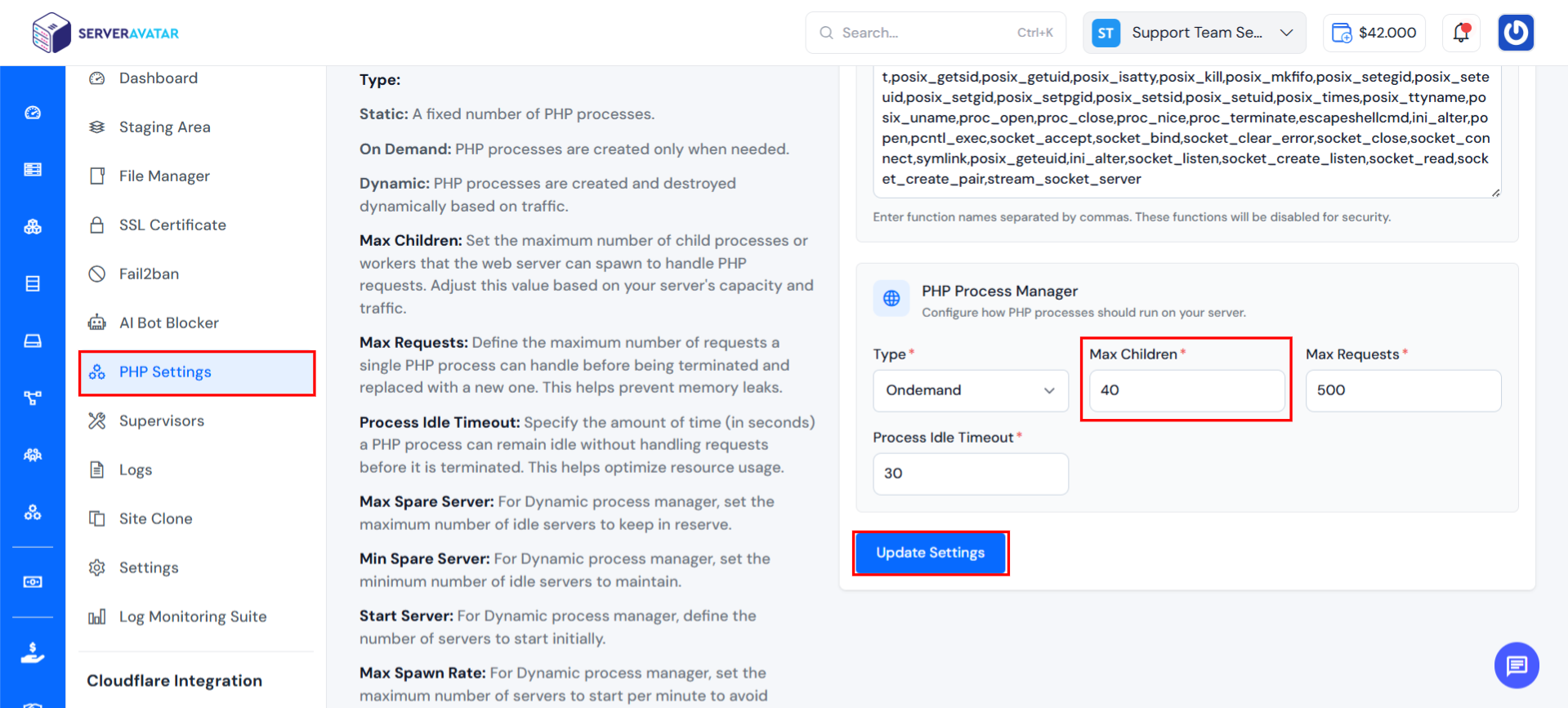
Task: Click the Update Settings button
Action: coord(930,553)
